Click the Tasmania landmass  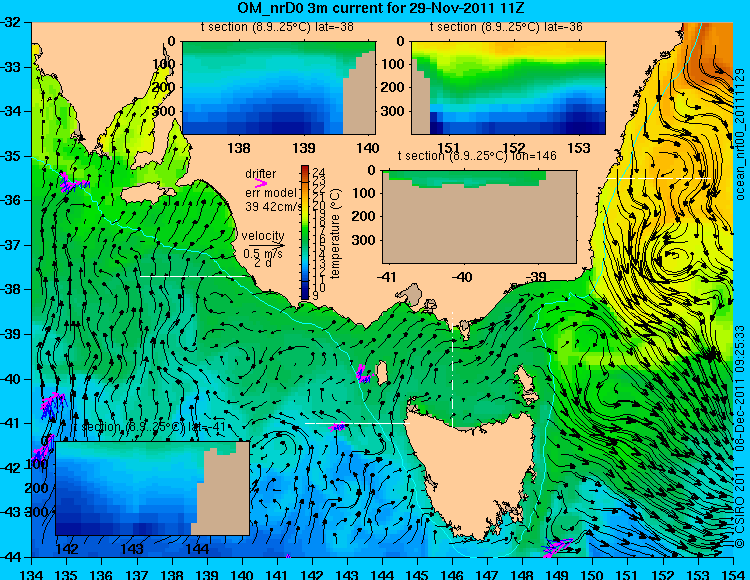tap(471, 471)
